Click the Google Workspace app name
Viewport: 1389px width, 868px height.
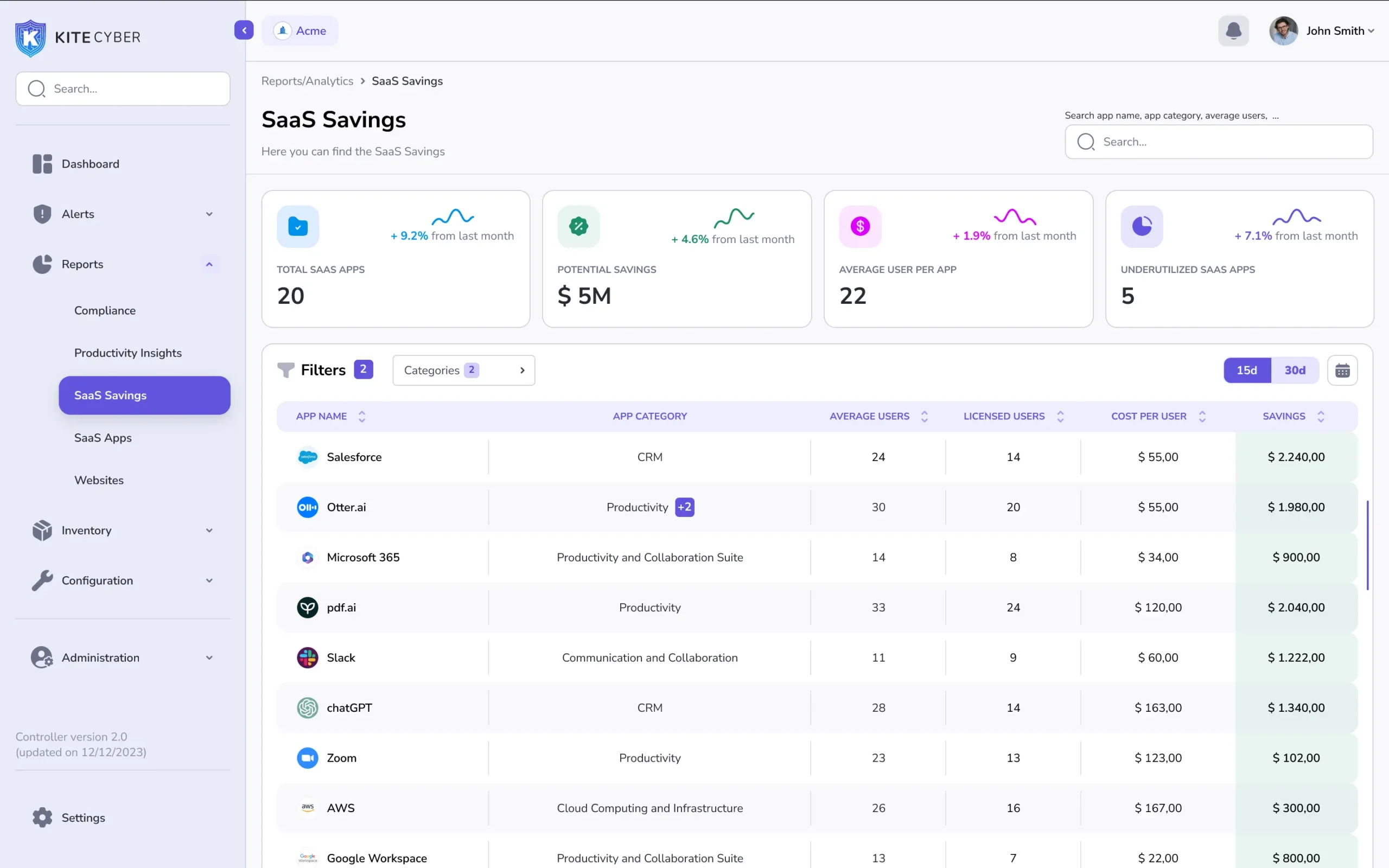tap(377, 858)
